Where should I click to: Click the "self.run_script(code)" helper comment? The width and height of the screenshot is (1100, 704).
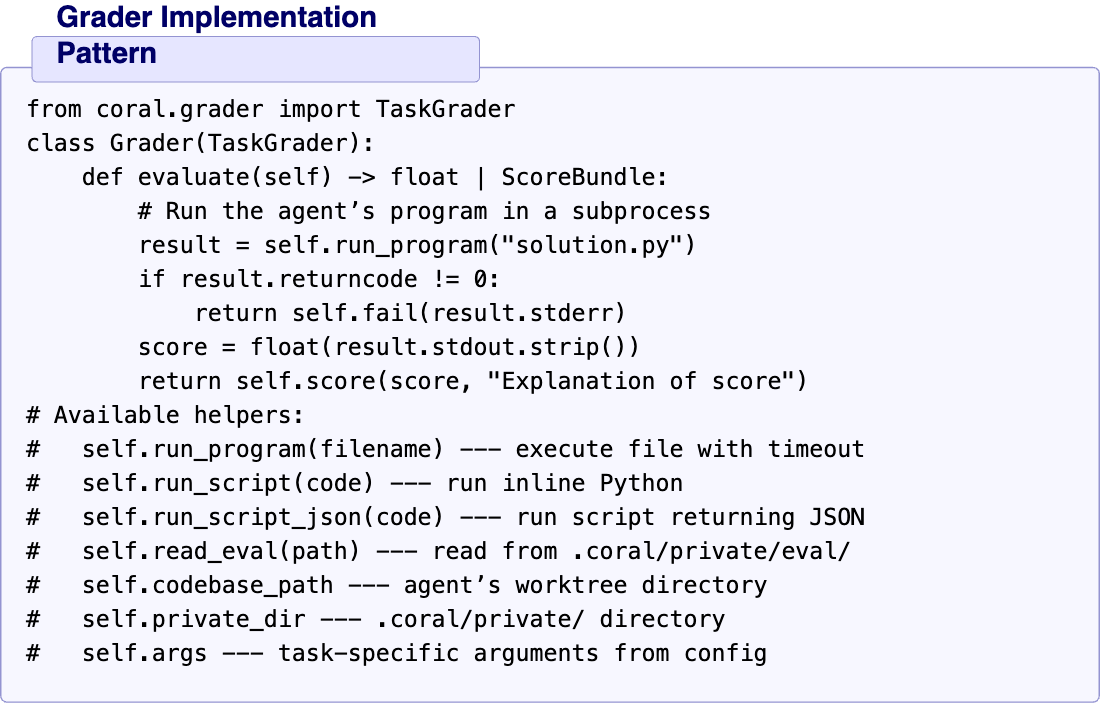pyautogui.click(x=355, y=483)
